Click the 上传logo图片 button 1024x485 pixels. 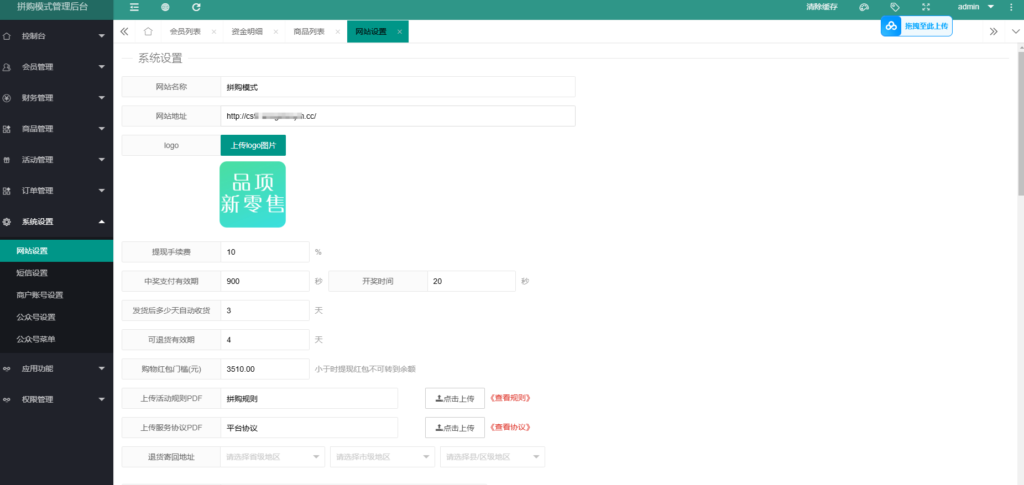coord(253,145)
